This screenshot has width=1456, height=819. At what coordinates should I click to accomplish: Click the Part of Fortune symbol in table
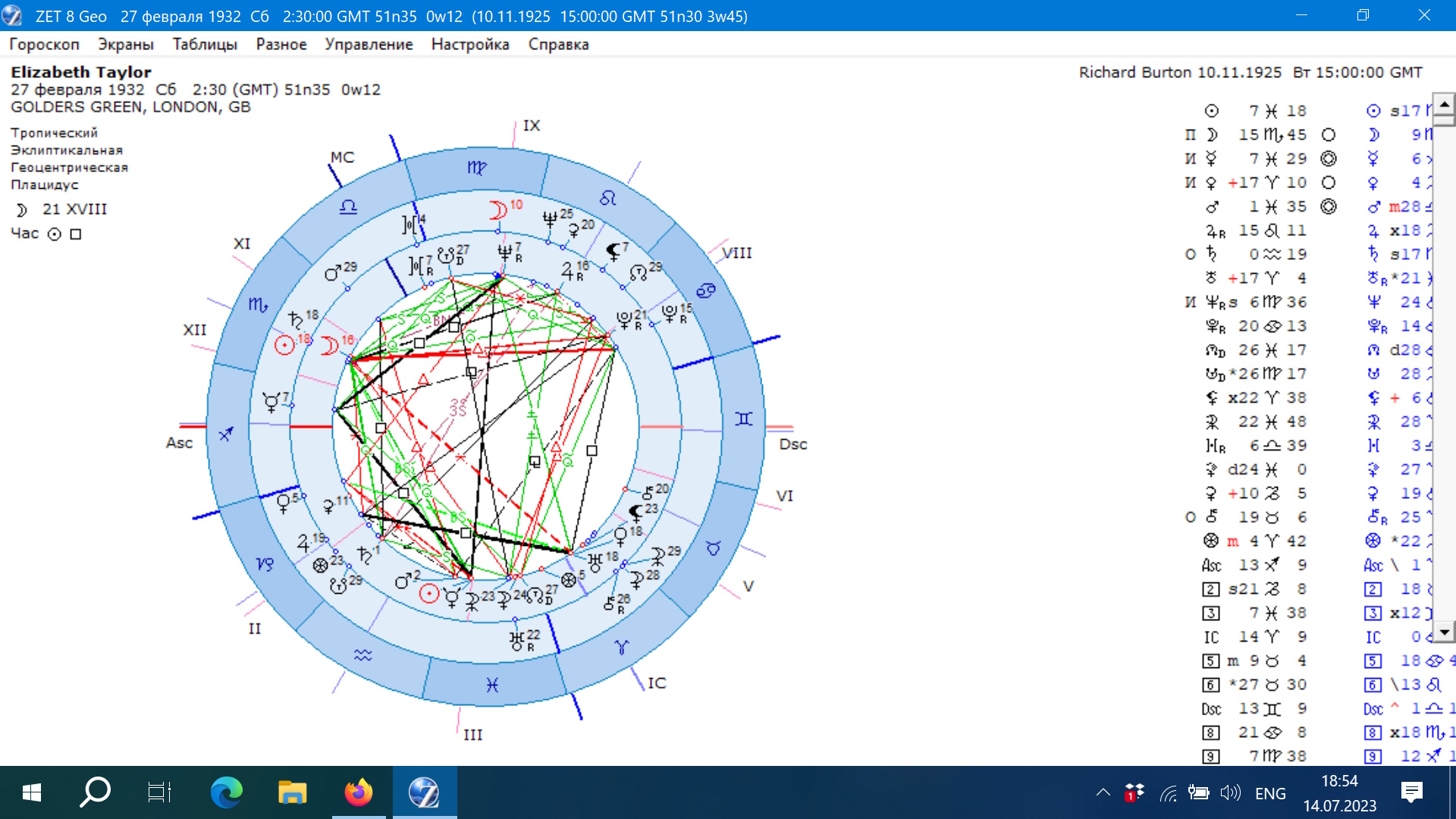pos(1211,541)
